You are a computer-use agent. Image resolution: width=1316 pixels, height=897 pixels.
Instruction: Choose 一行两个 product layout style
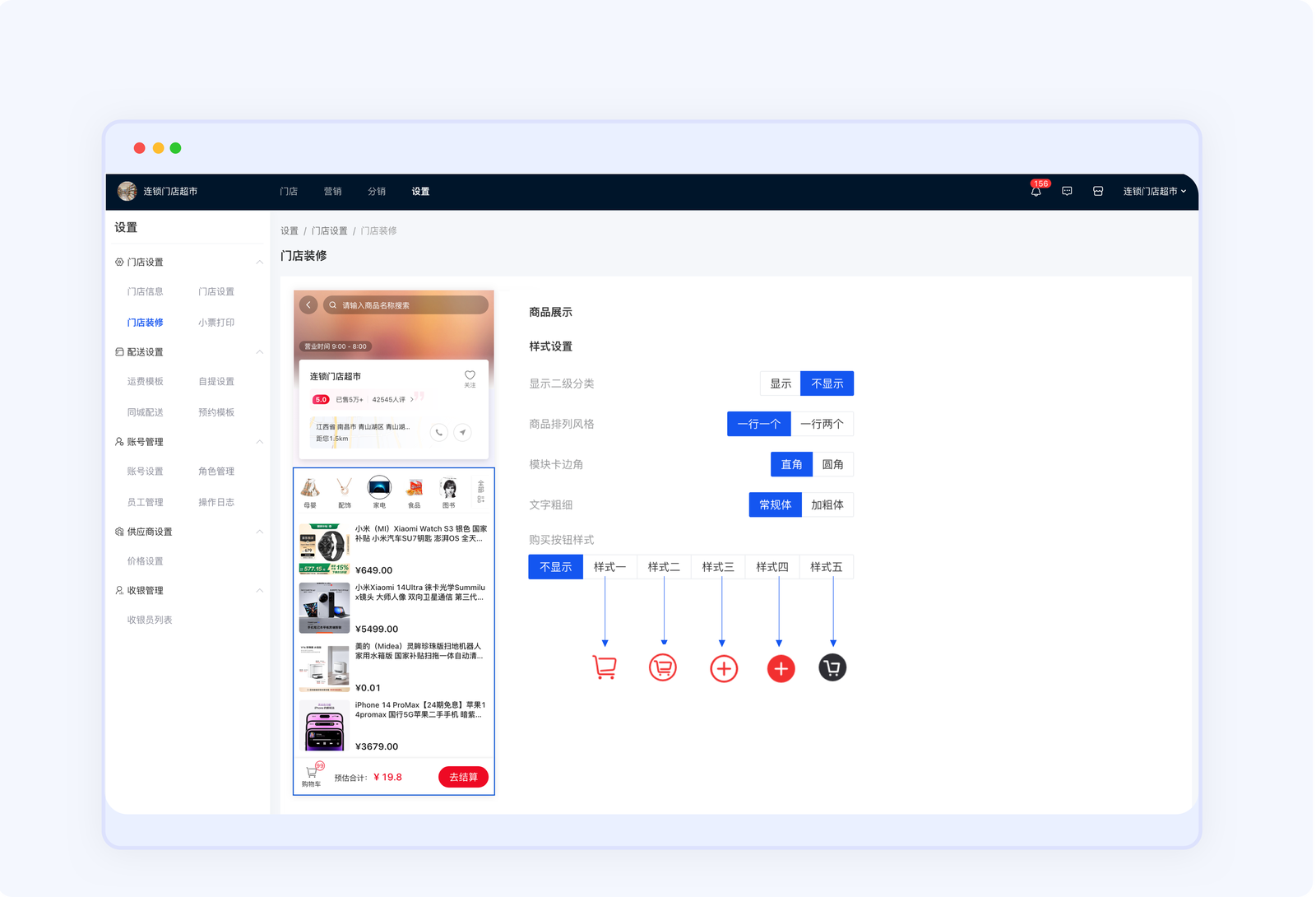[x=822, y=424]
